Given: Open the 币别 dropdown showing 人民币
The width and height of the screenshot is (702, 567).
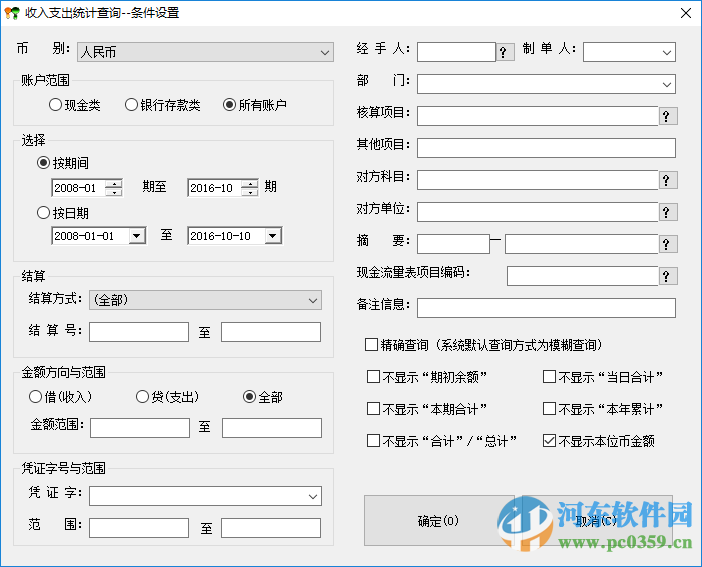Looking at the screenshot, I should [x=205, y=52].
